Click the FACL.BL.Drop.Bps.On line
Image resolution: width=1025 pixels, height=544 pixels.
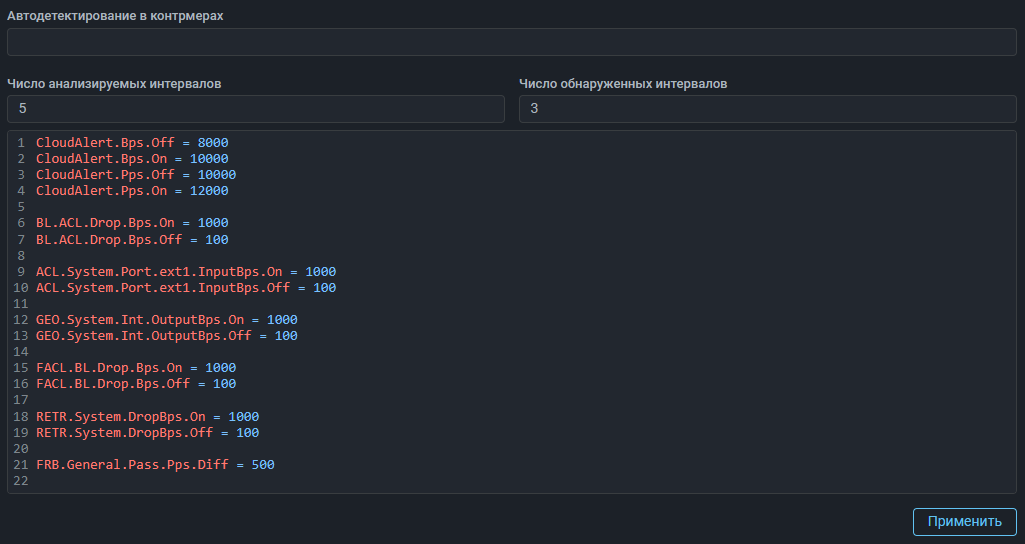point(109,368)
